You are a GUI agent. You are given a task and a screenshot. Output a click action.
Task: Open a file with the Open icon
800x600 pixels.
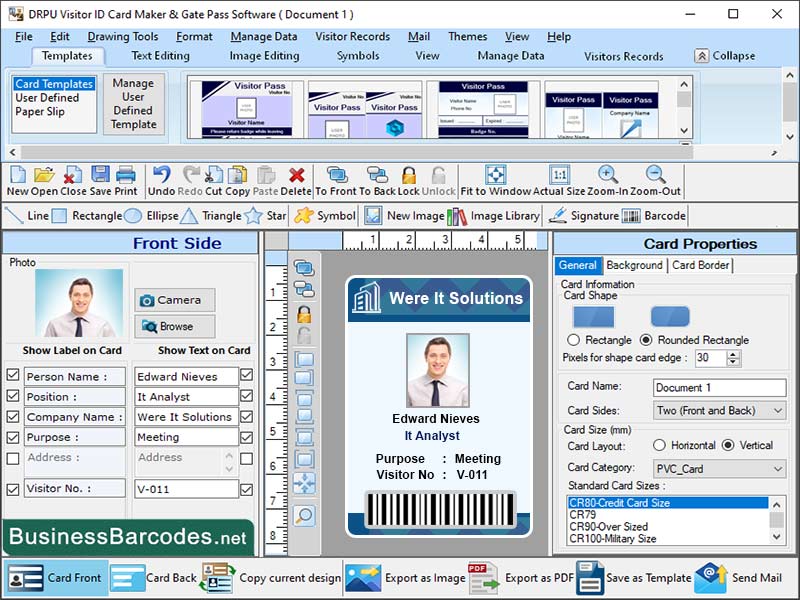44,175
